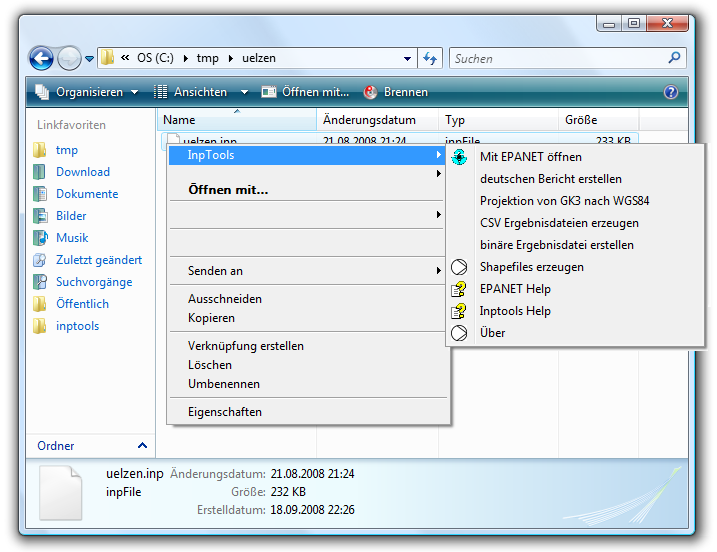Viewport: 717px width, 552px height.
Task: Sort by the Name column header
Action: pyautogui.click(x=237, y=120)
